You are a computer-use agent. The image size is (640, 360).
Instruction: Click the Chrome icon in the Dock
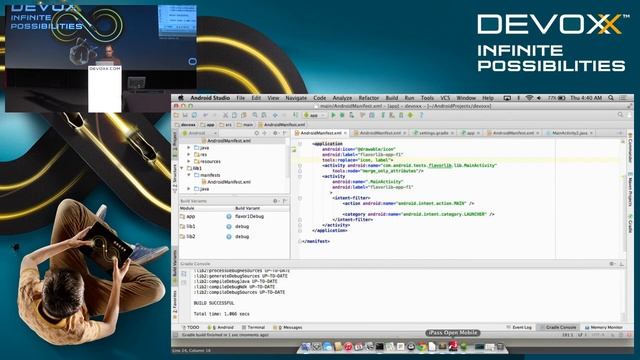[x=422, y=347]
